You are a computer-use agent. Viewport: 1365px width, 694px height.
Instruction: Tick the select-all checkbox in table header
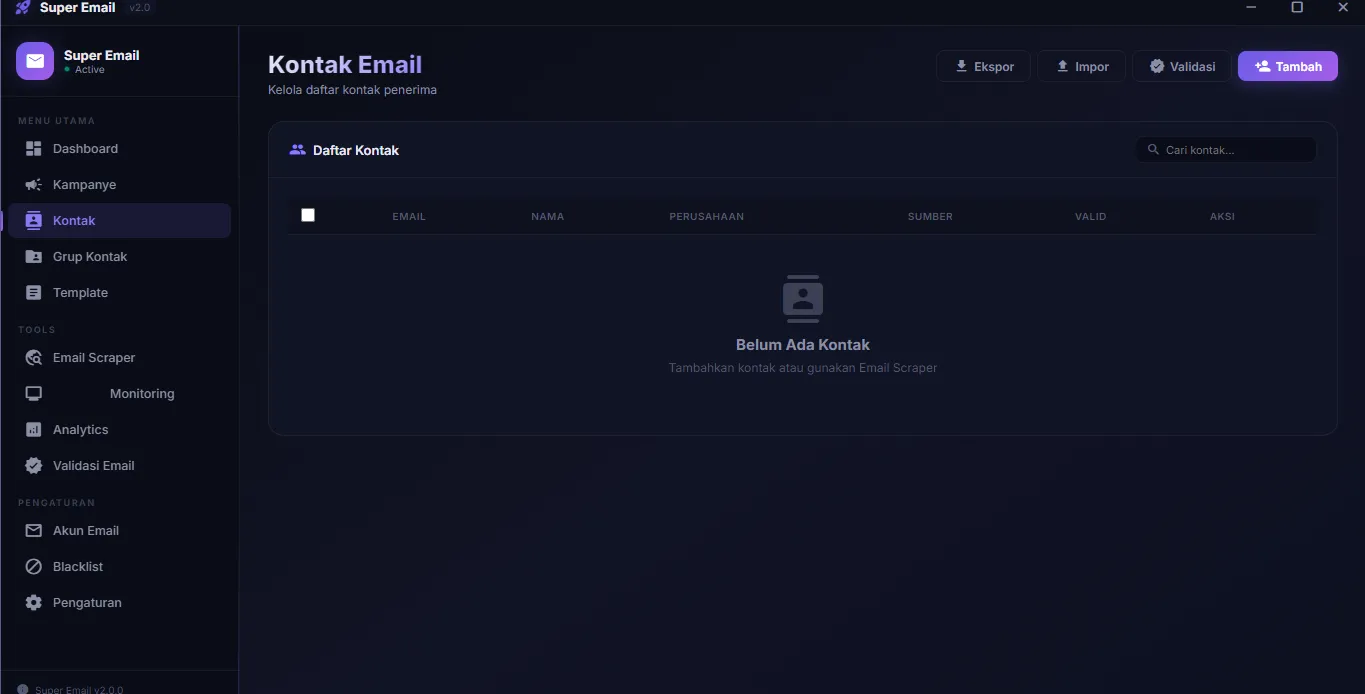click(308, 215)
